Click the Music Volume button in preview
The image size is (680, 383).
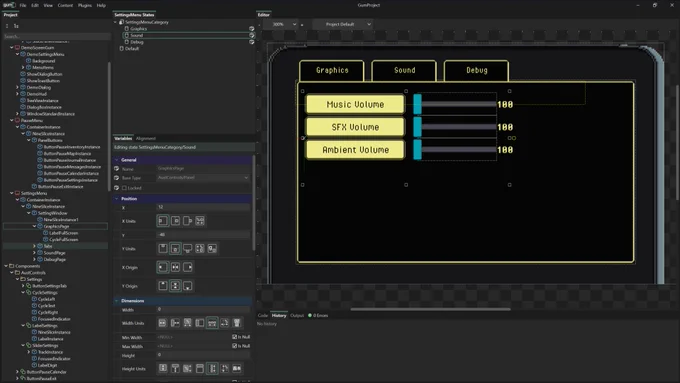(x=355, y=104)
